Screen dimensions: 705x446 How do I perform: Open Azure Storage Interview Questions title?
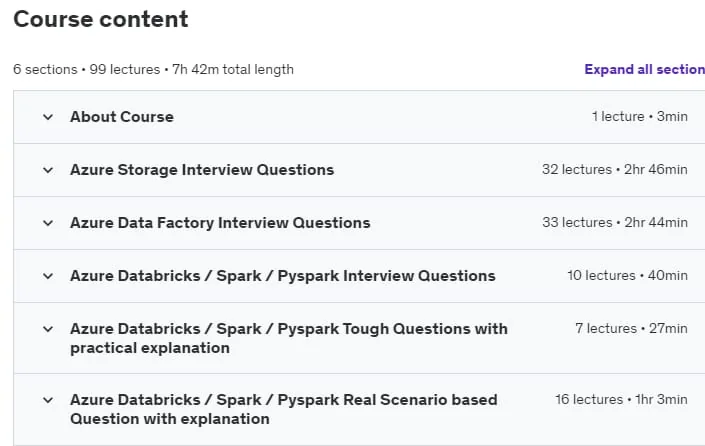(202, 170)
